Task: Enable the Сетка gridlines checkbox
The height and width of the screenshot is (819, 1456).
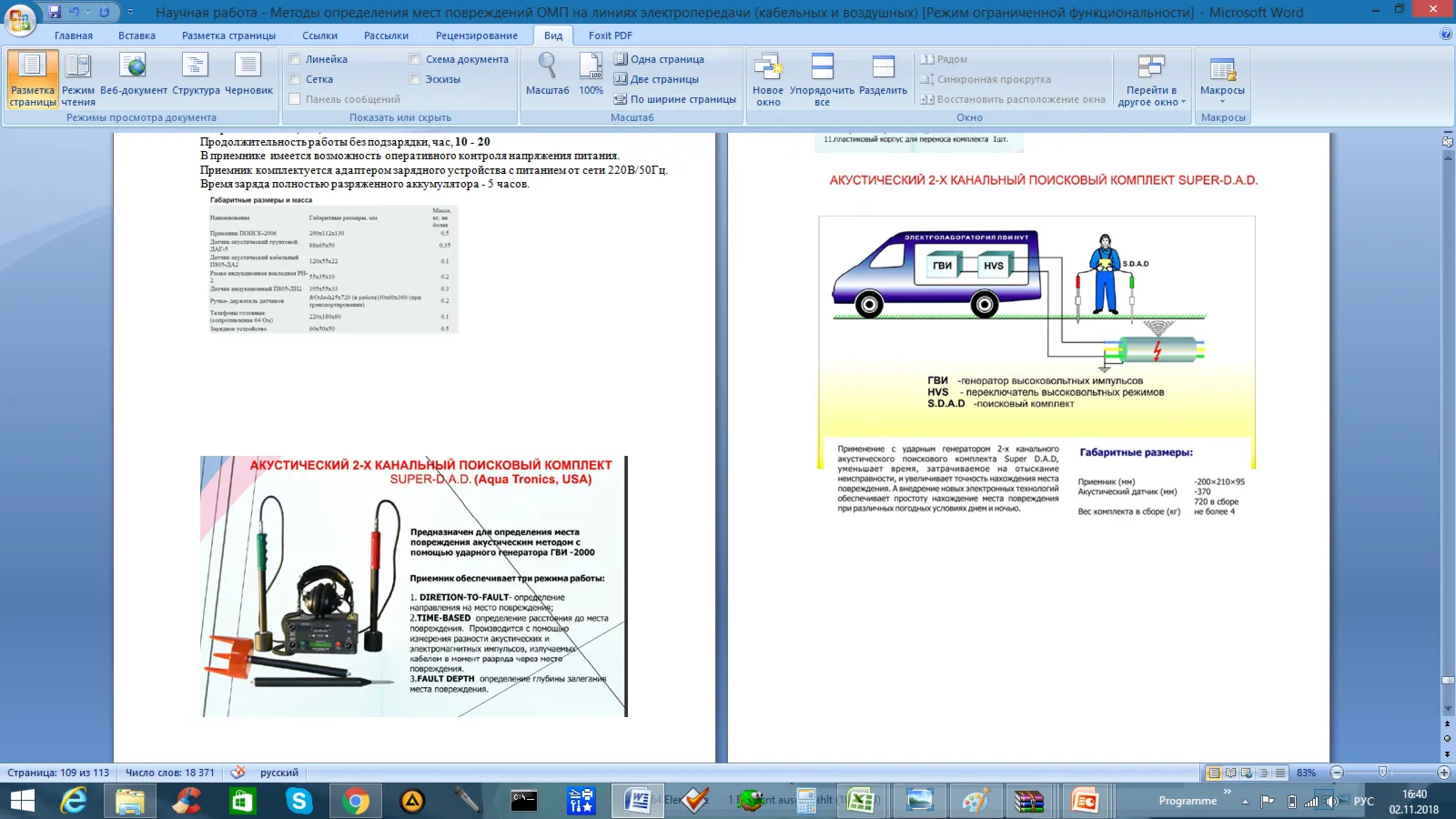Action: pyautogui.click(x=295, y=79)
